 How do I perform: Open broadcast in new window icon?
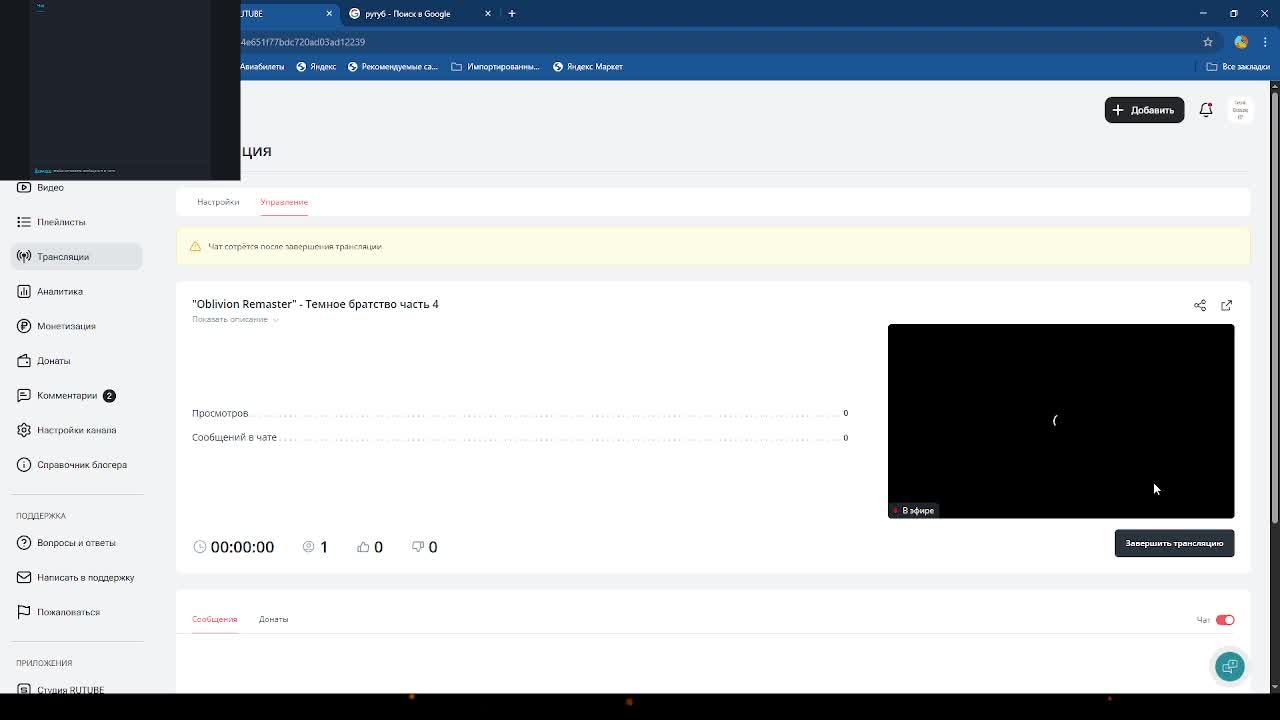(1226, 305)
